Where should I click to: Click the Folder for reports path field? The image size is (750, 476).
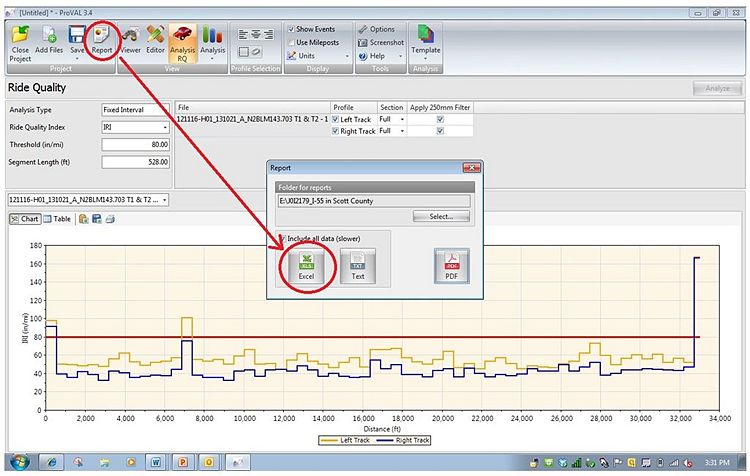374,201
